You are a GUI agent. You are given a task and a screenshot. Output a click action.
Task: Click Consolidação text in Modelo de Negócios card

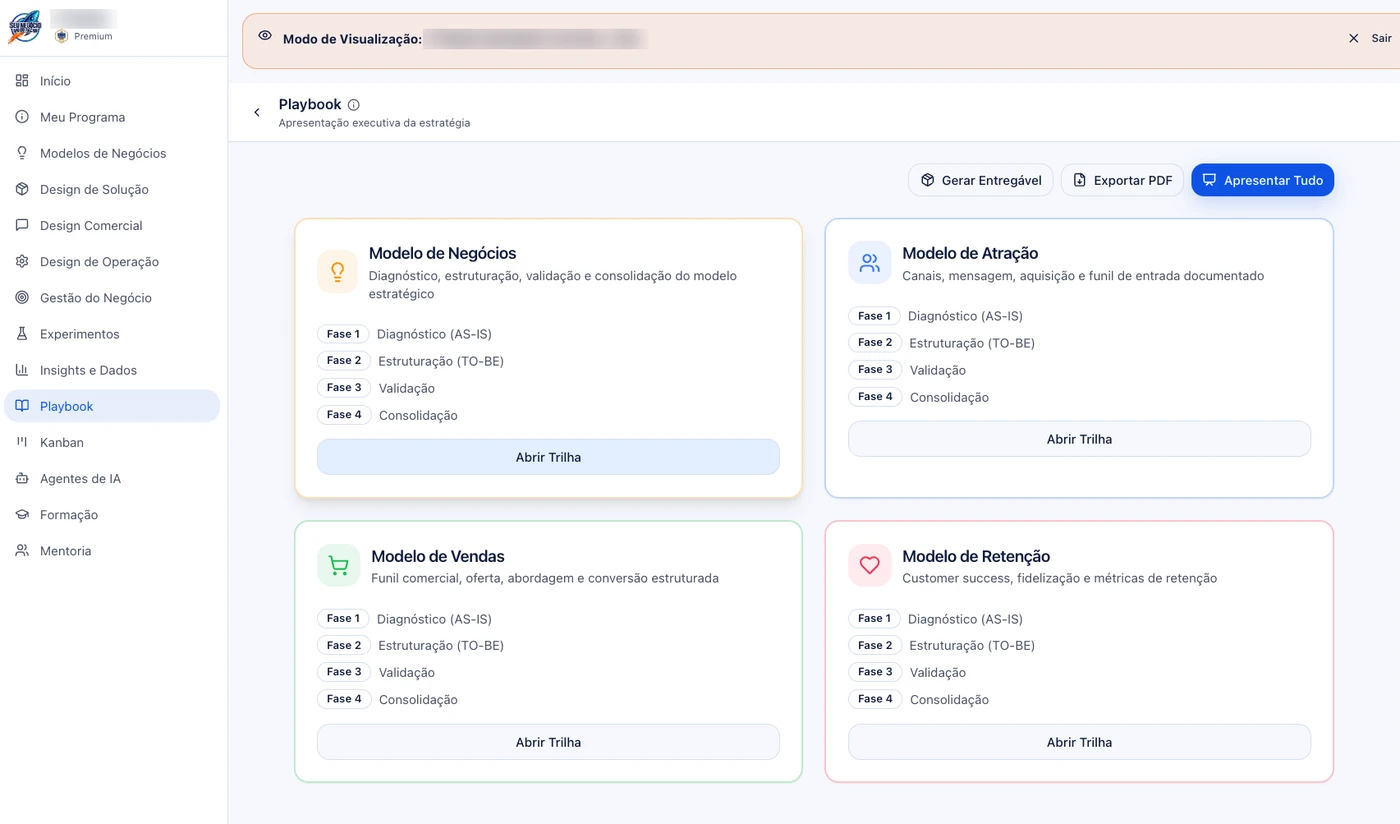[418, 415]
